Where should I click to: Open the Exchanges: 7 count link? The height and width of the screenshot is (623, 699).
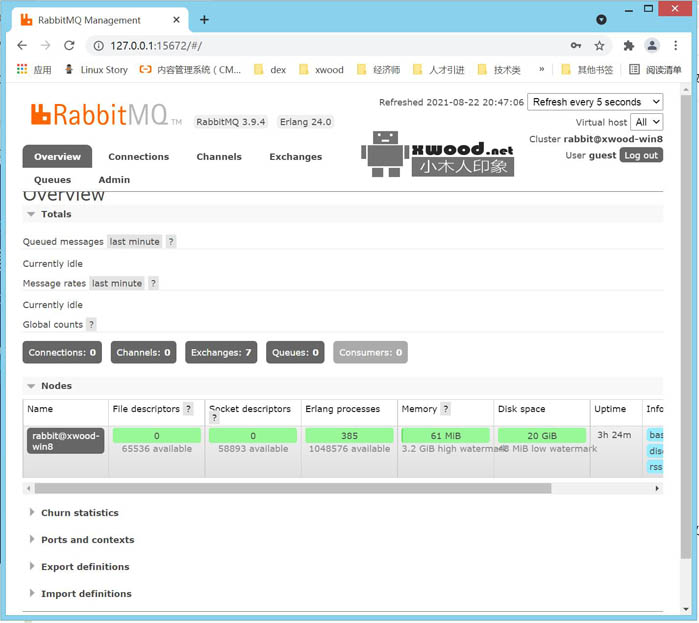click(221, 352)
